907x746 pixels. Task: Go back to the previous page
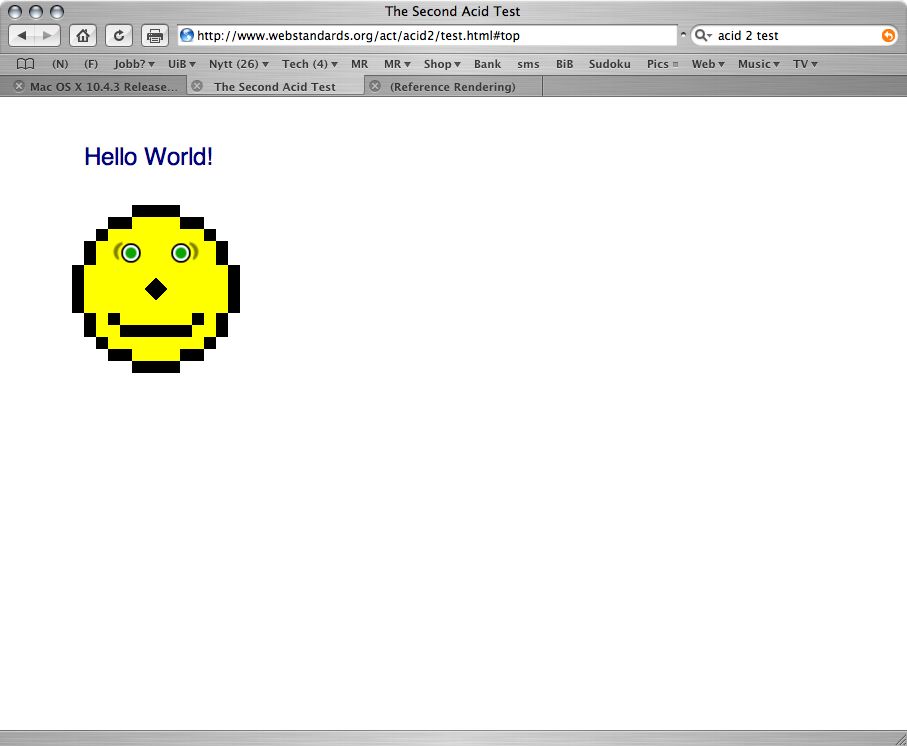22,35
